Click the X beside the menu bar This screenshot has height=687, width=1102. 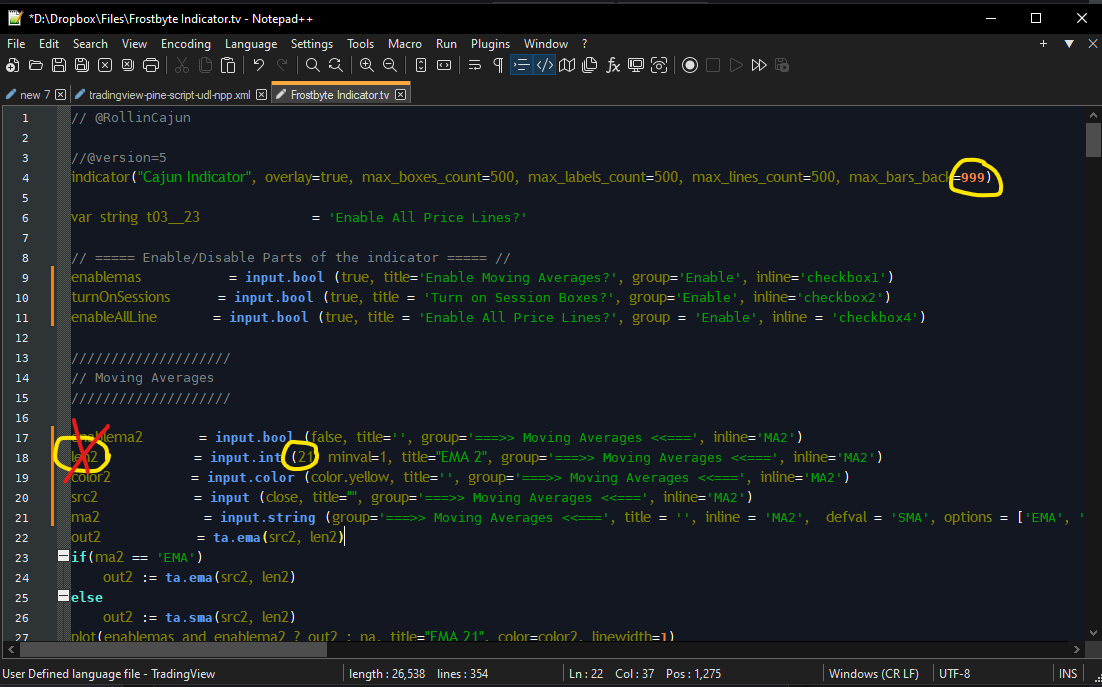1093,44
